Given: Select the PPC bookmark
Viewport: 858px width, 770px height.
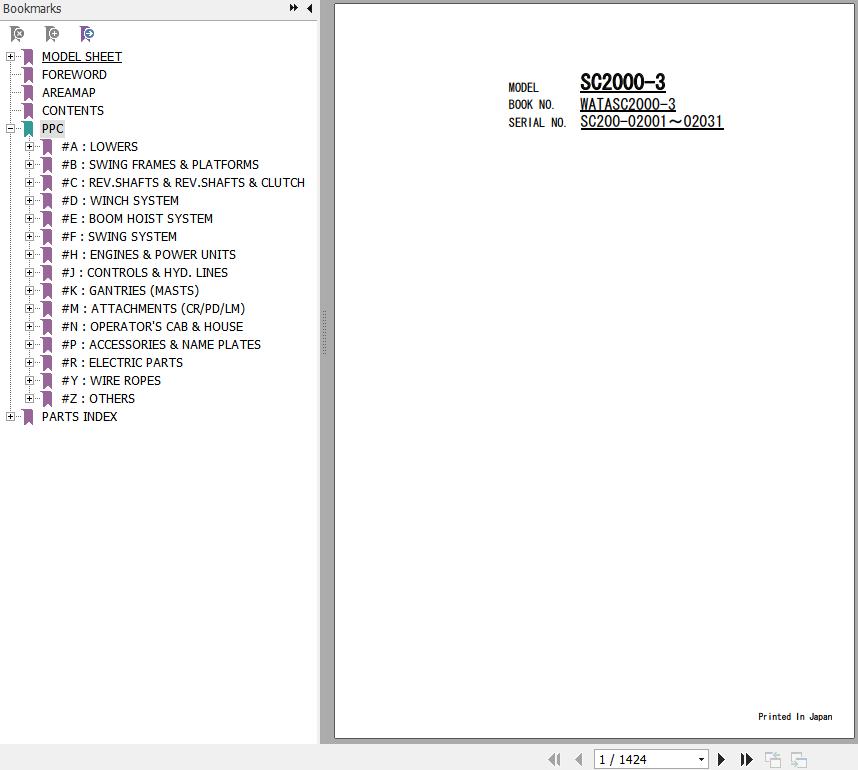Looking at the screenshot, I should coord(53,129).
